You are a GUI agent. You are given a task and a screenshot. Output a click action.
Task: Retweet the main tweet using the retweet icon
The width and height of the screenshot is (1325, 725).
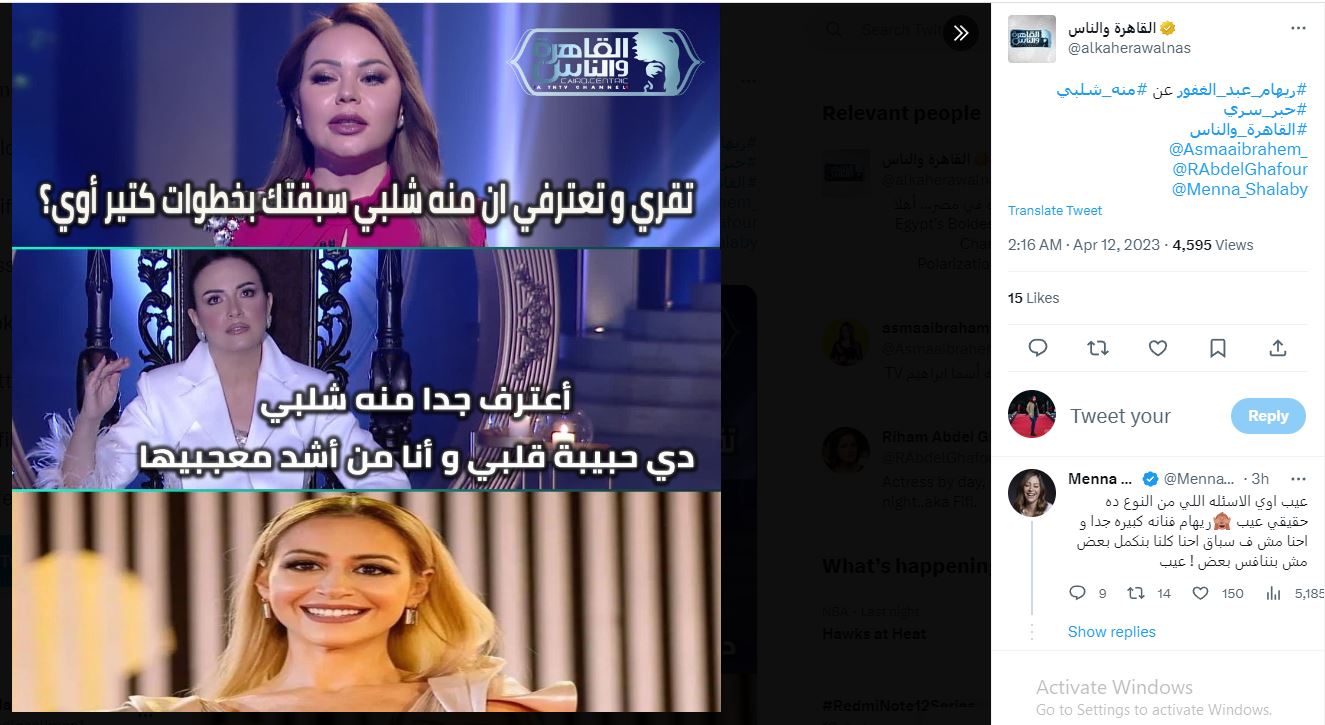point(1098,348)
